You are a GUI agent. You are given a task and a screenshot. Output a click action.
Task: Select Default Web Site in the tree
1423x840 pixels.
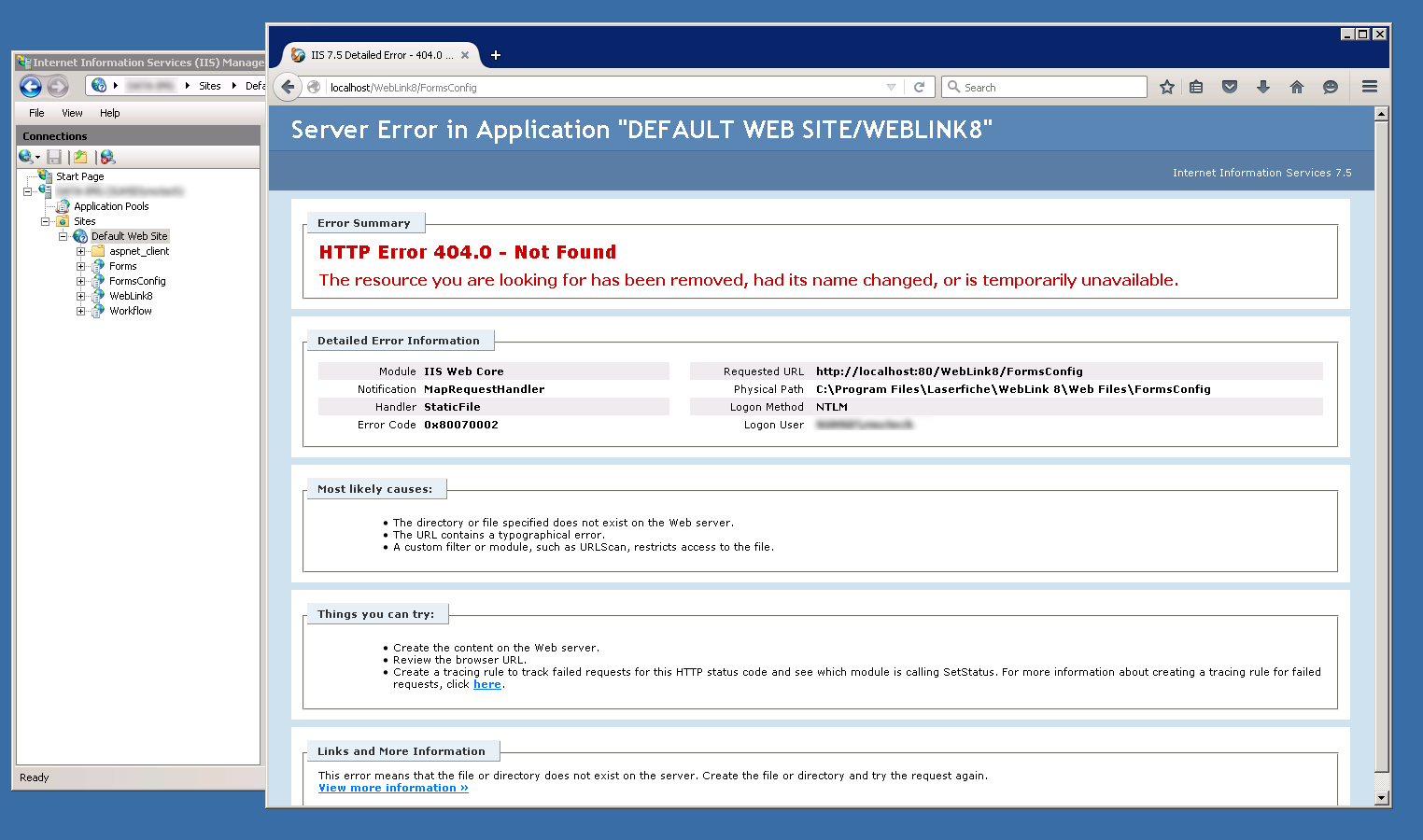coord(129,236)
